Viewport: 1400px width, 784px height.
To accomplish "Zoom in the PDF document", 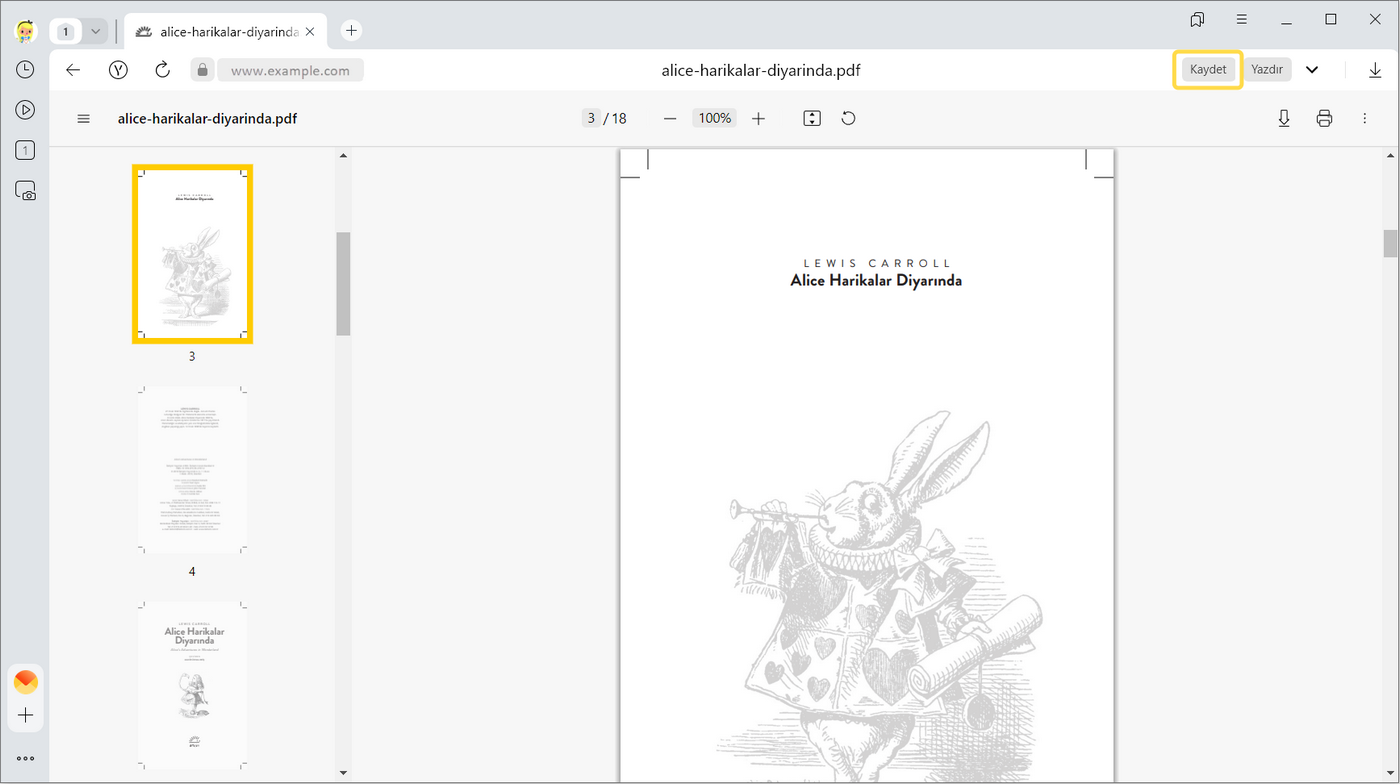I will pyautogui.click(x=758, y=118).
